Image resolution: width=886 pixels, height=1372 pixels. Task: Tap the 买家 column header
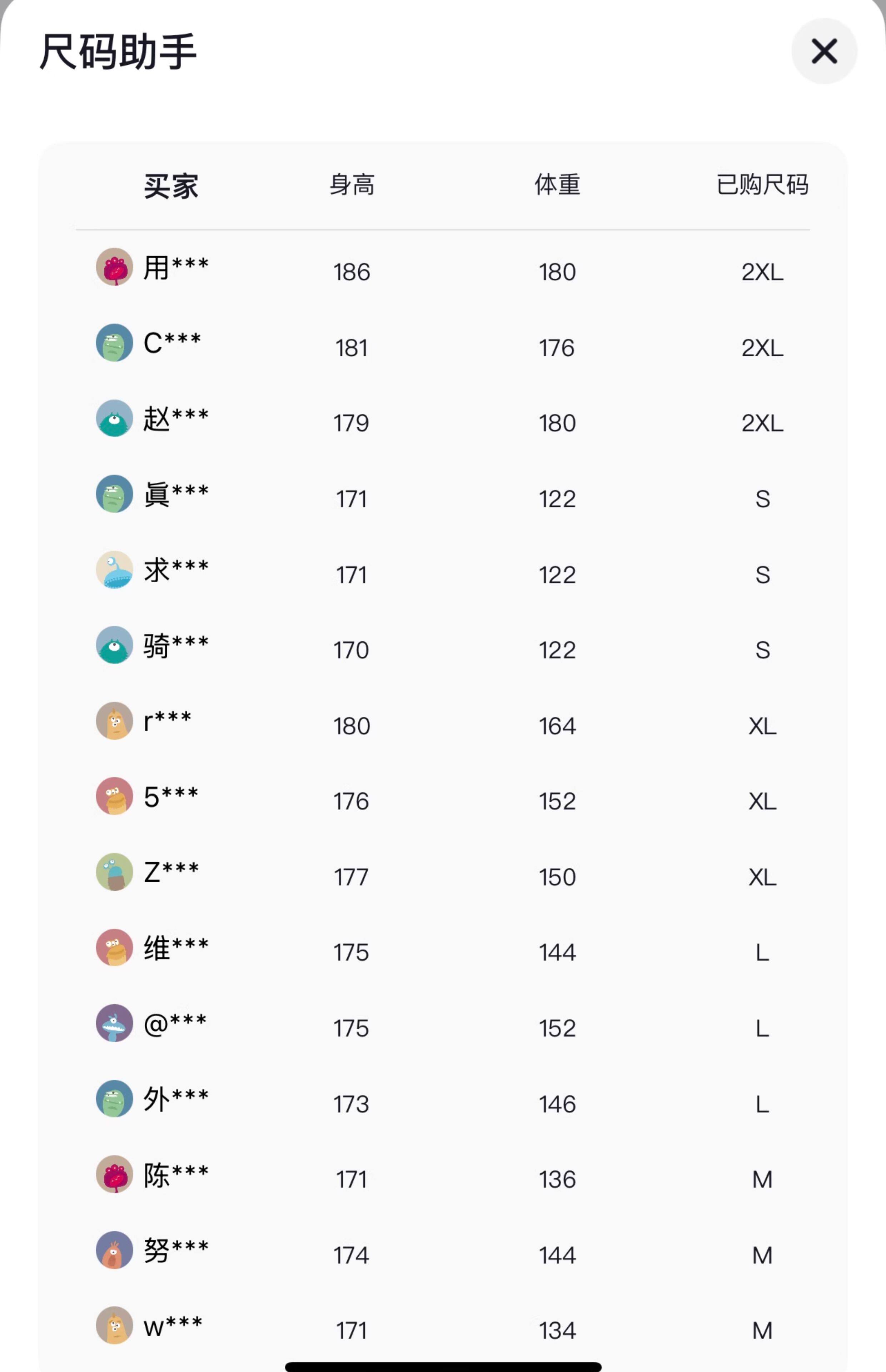coord(171,186)
